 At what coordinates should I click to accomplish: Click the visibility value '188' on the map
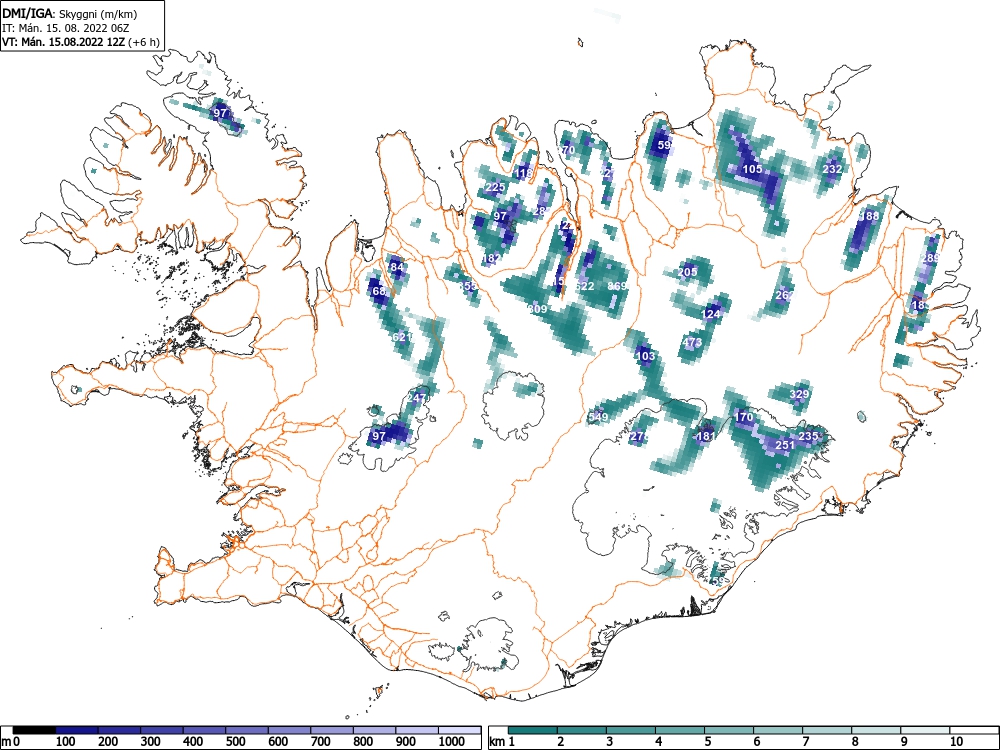869,216
